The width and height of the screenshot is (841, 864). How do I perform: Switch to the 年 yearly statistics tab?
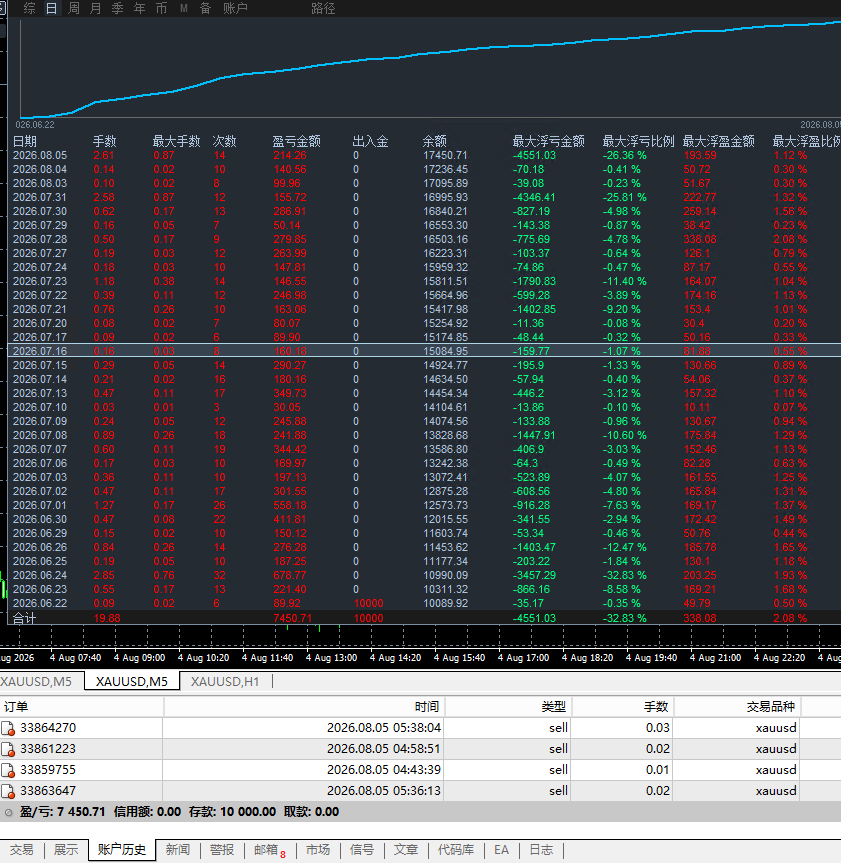(x=139, y=8)
